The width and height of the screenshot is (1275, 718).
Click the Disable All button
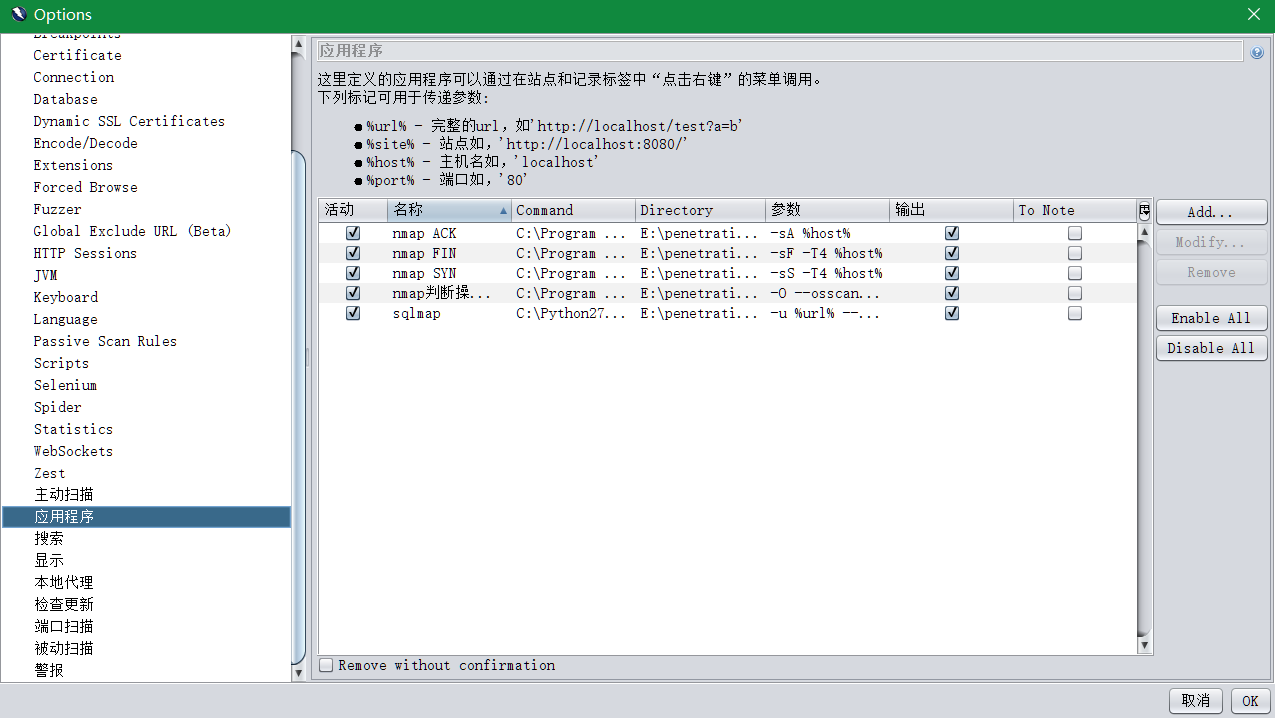pos(1211,348)
